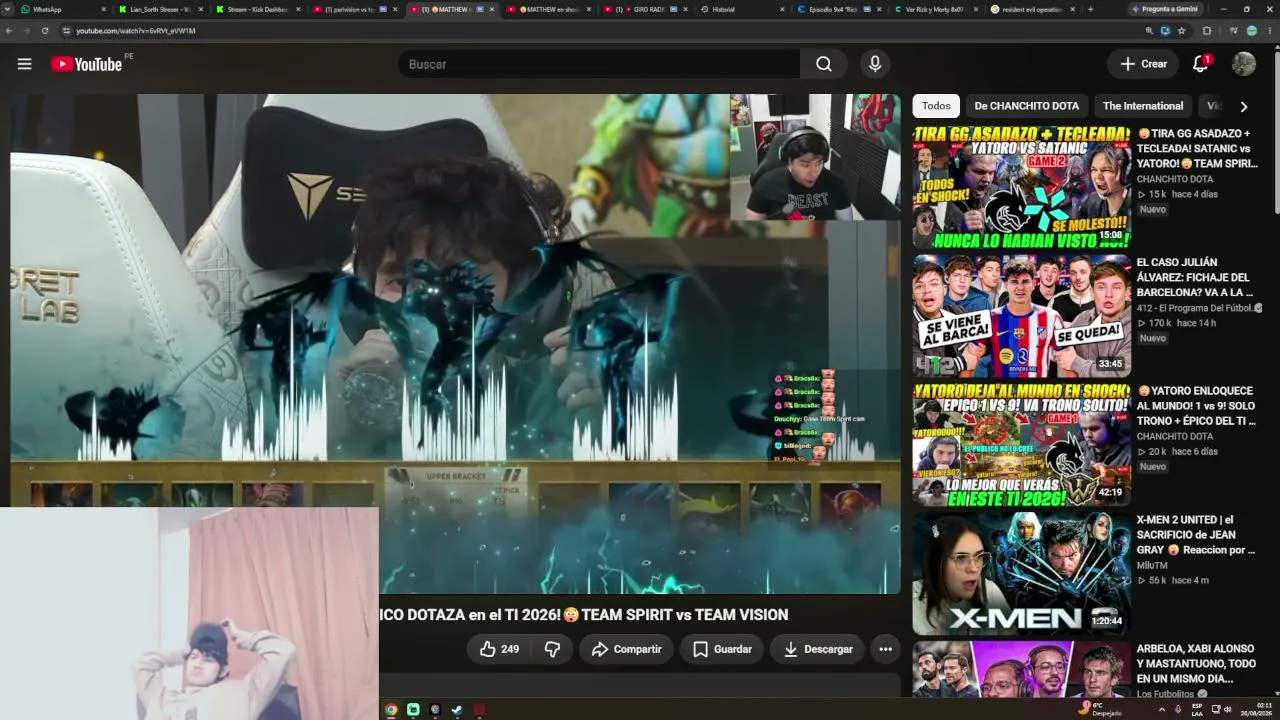Open a new browser tab
The width and height of the screenshot is (1280, 720).
[x=1090, y=9]
